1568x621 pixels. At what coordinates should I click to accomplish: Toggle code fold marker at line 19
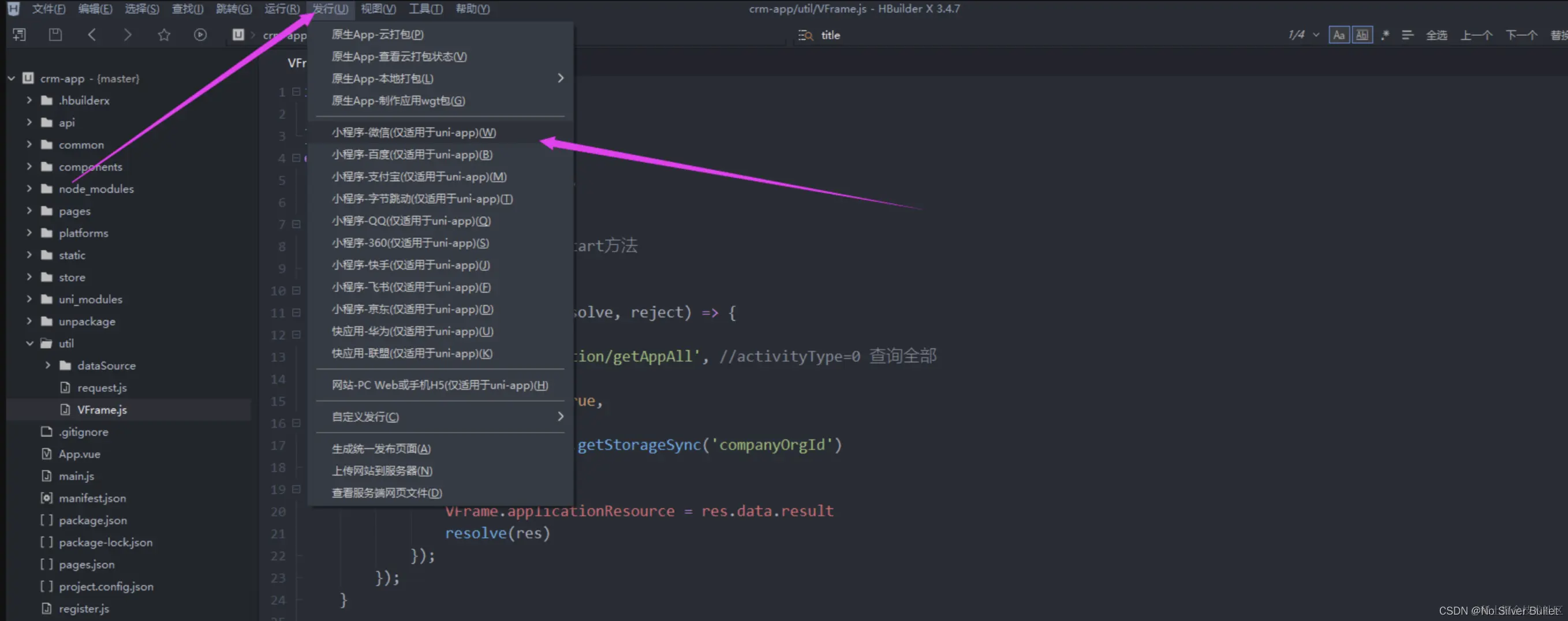pos(296,489)
